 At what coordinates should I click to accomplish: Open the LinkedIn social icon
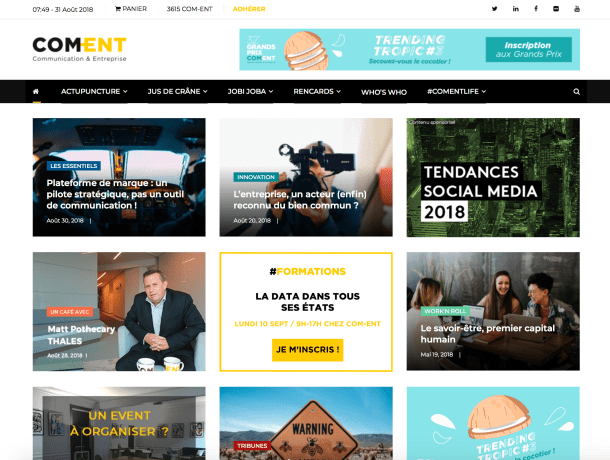point(515,9)
